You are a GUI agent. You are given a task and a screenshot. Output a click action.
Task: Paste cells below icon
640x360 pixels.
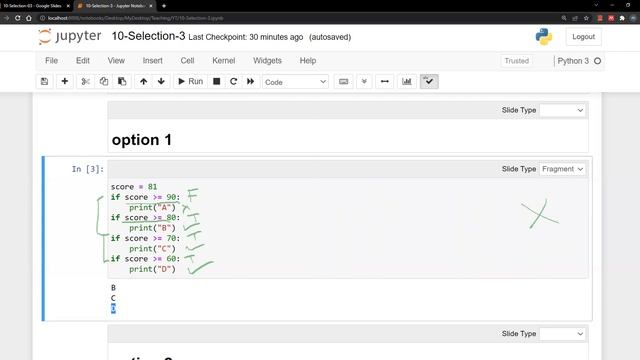tap(122, 81)
